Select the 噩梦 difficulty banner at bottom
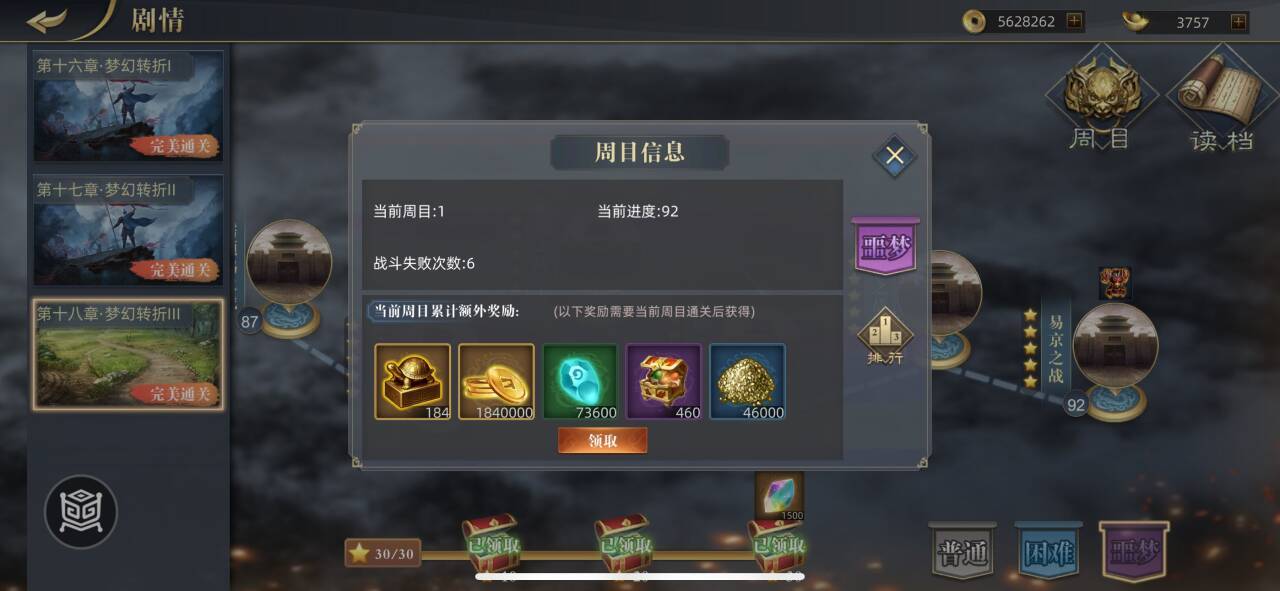This screenshot has height=591, width=1280. tap(1133, 551)
